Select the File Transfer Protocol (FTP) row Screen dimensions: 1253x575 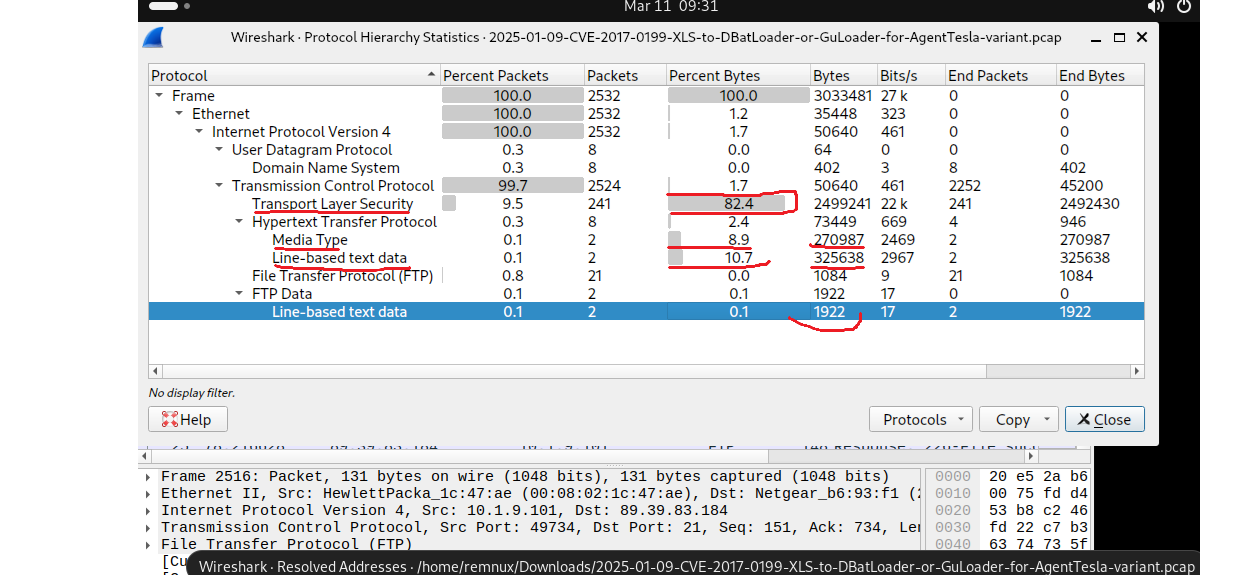click(646, 276)
